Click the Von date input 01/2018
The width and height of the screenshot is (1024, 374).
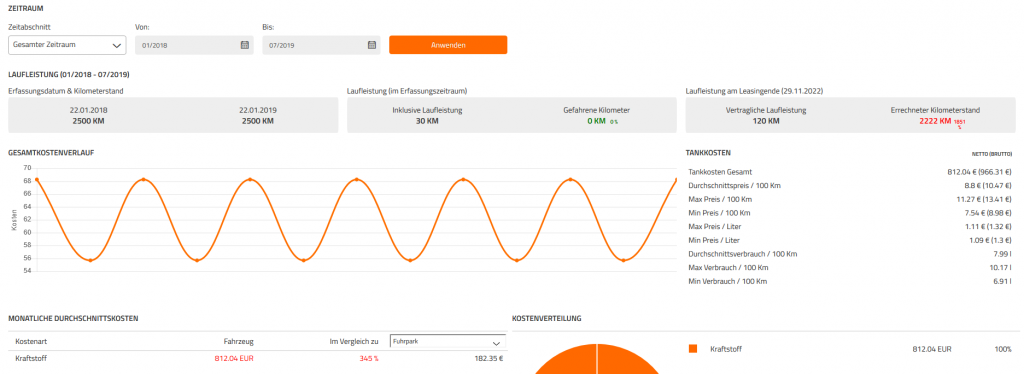[194, 45]
